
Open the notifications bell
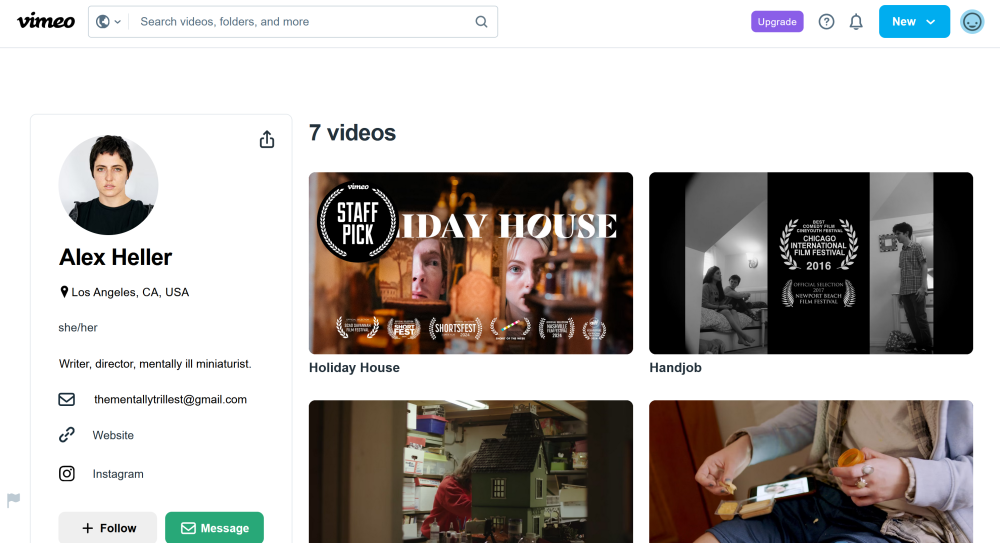tap(856, 22)
